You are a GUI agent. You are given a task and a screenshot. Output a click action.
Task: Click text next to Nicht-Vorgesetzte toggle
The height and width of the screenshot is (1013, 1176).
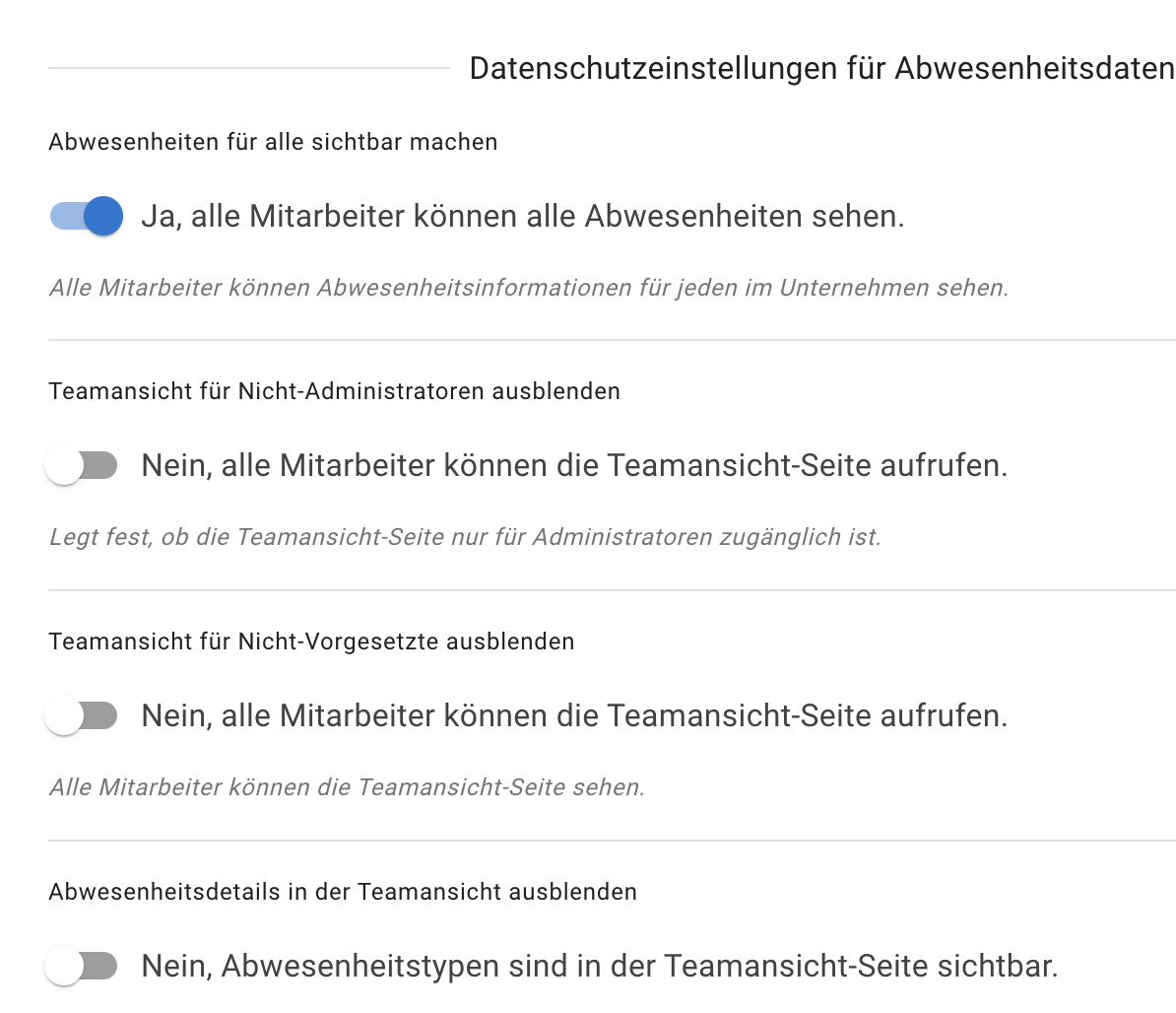click(x=575, y=715)
